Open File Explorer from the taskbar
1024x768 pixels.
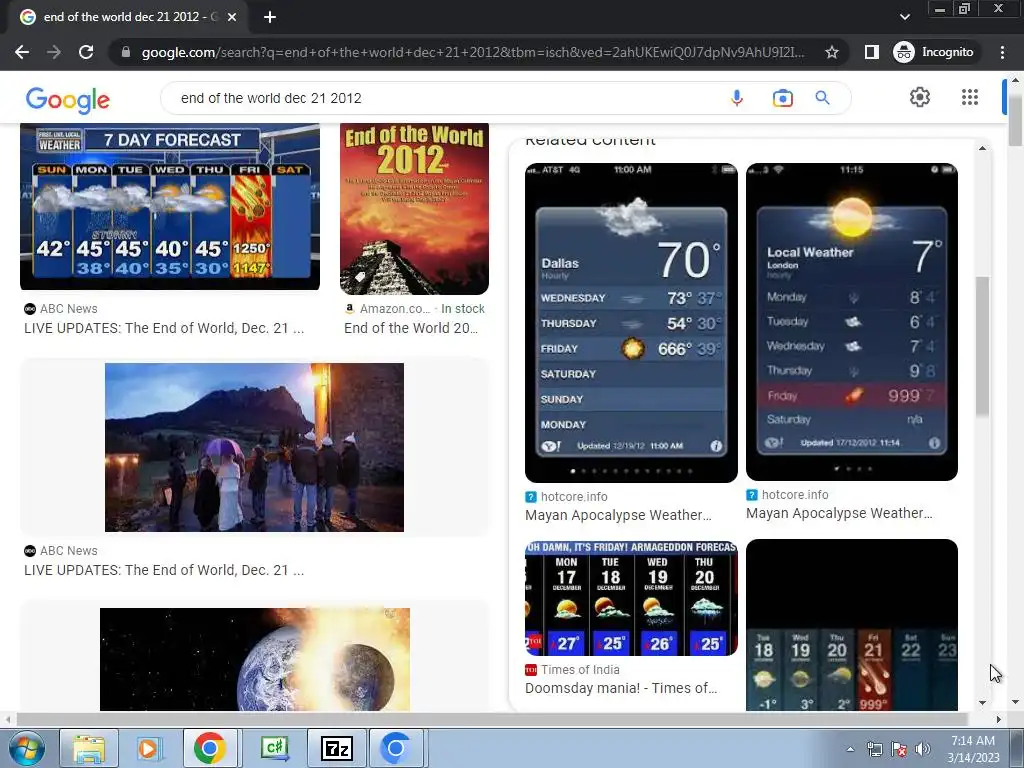[x=89, y=748]
